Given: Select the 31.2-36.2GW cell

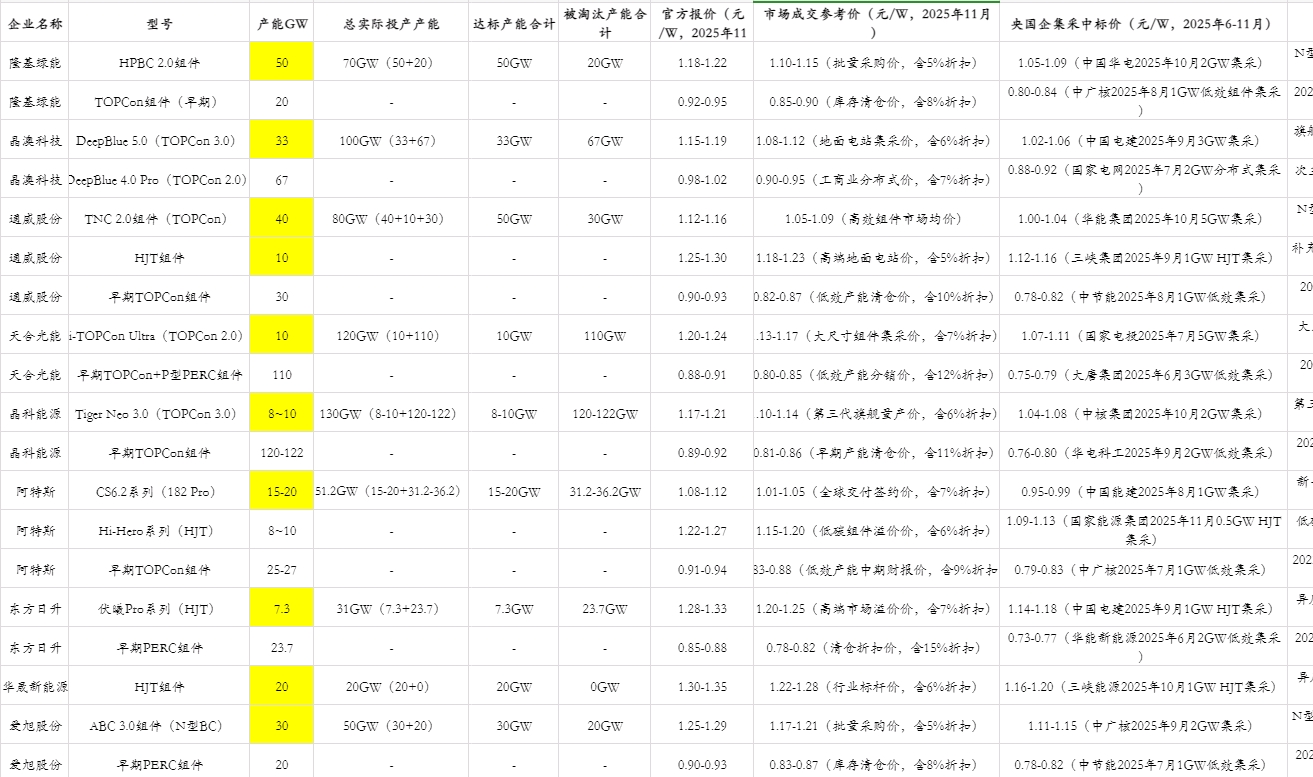Looking at the screenshot, I should point(605,491).
